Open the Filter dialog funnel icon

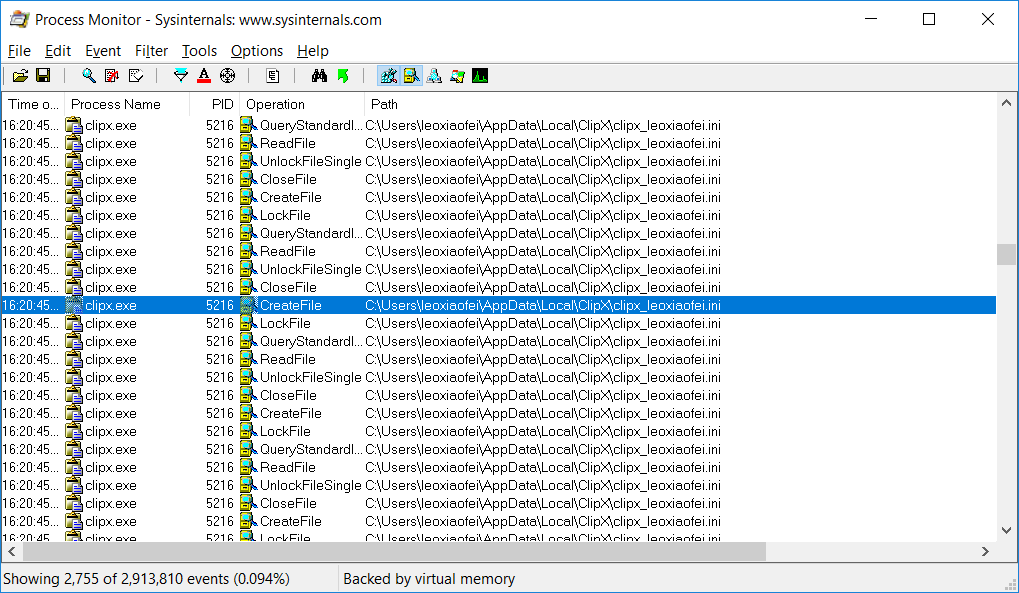pos(181,76)
